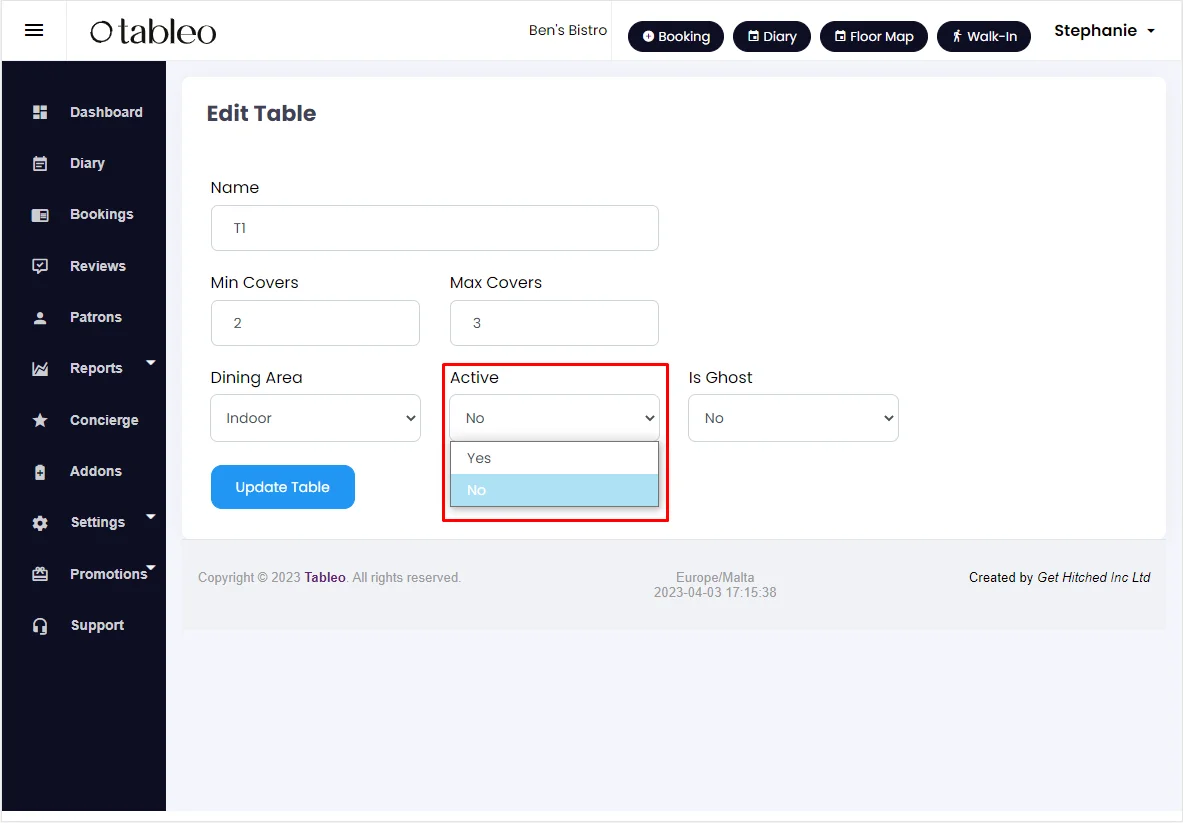Image resolution: width=1183 pixels, height=823 pixels.
Task: Select No in the Active list
Action: click(555, 490)
